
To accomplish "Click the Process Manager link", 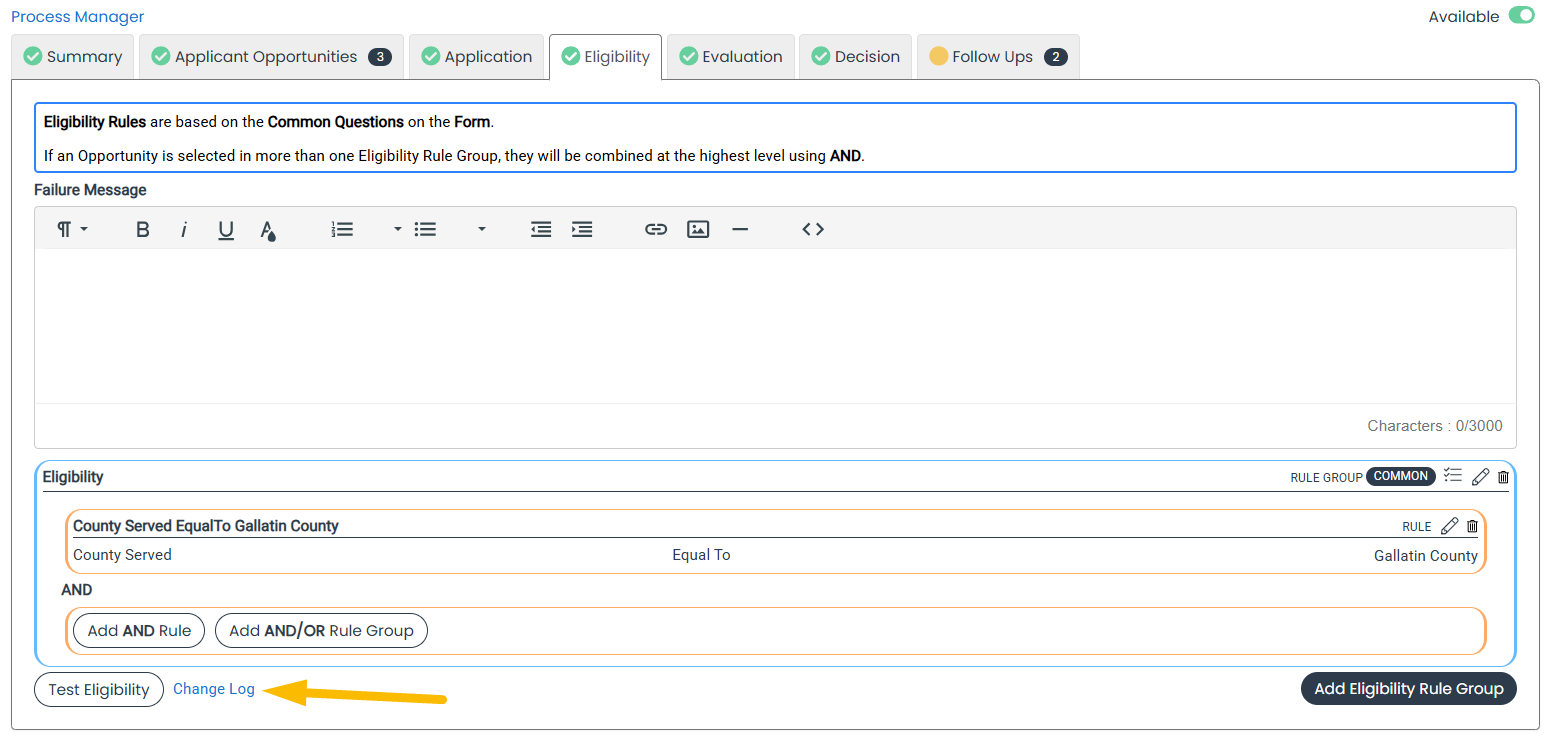I will (78, 17).
